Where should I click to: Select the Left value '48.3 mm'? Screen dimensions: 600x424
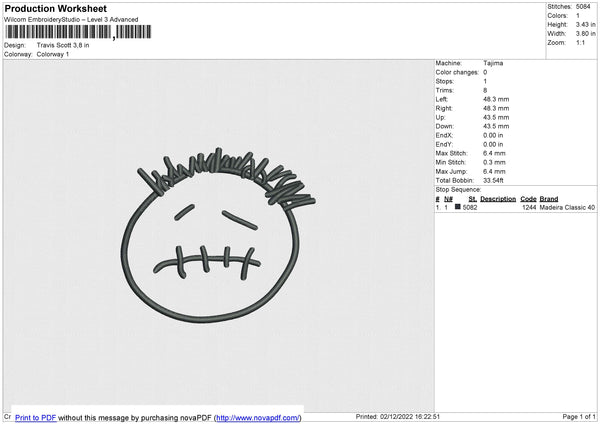coord(496,99)
